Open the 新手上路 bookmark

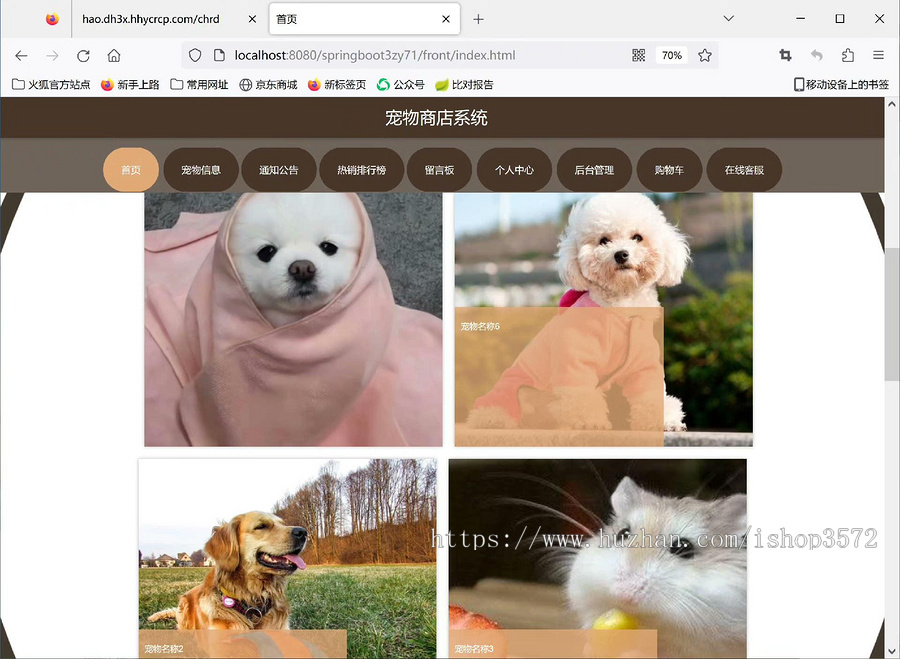[130, 85]
